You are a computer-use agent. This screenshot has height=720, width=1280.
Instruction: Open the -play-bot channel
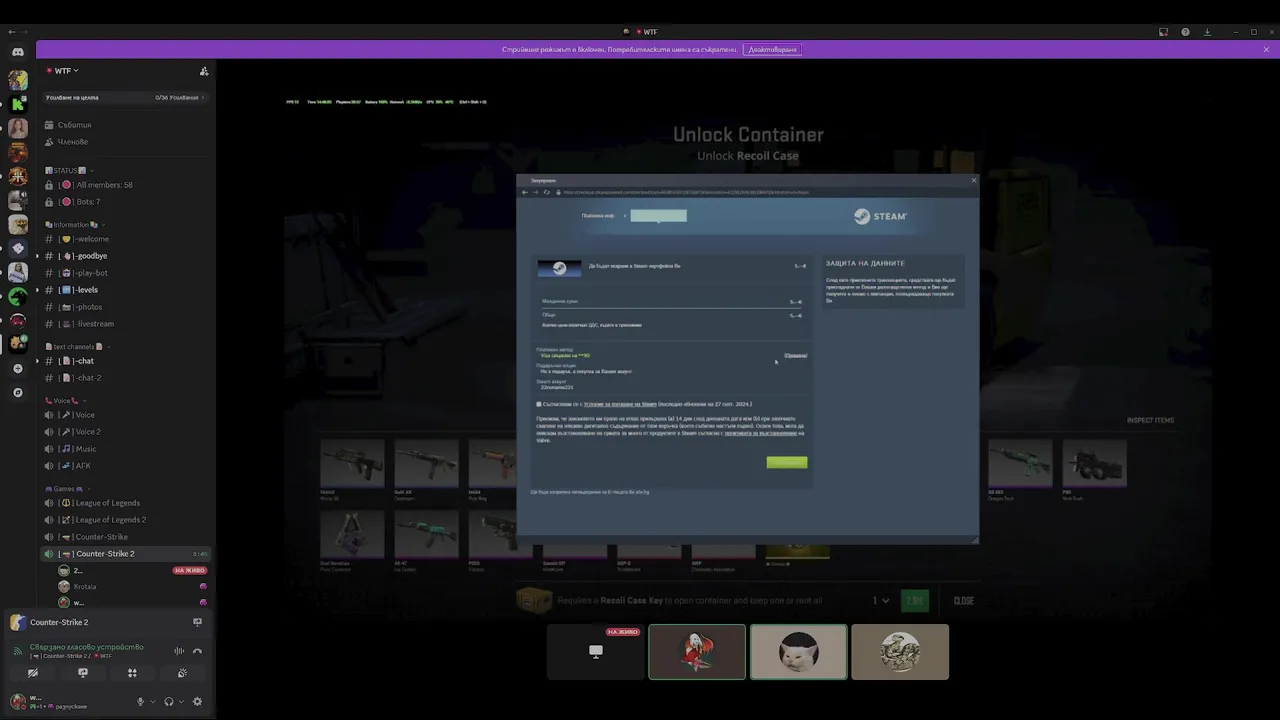point(125,273)
